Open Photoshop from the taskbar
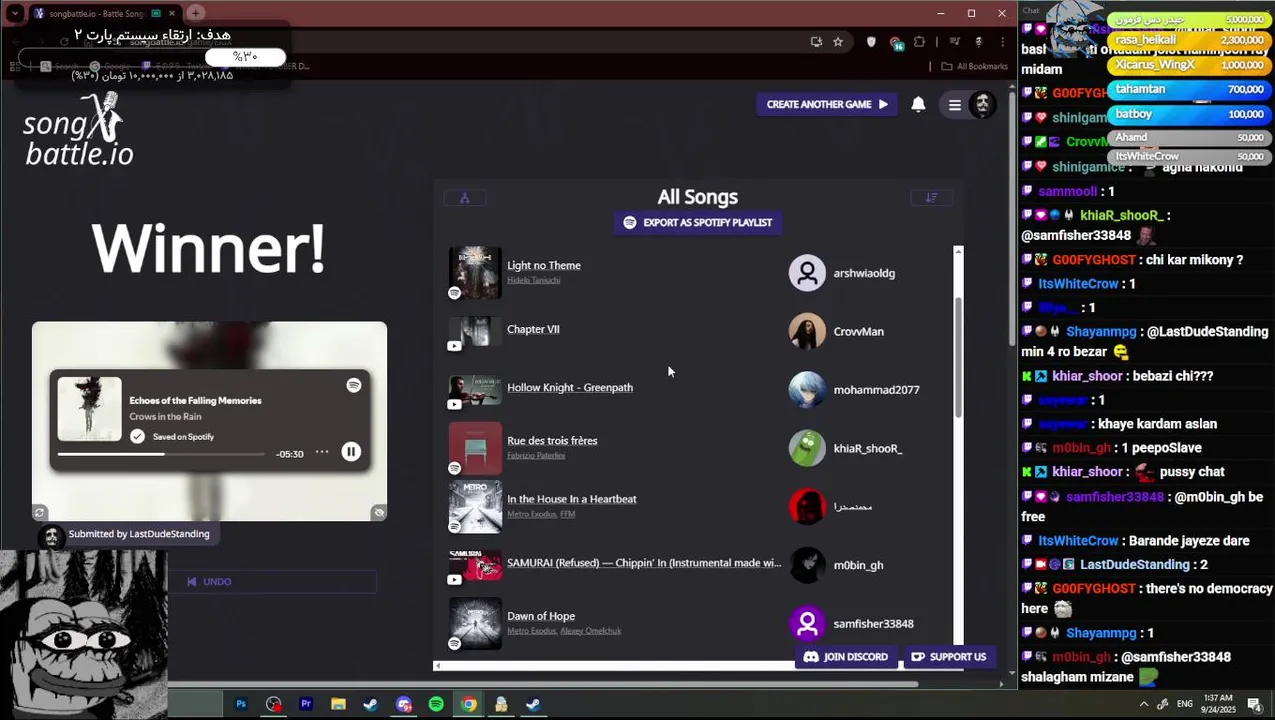 tap(241, 704)
